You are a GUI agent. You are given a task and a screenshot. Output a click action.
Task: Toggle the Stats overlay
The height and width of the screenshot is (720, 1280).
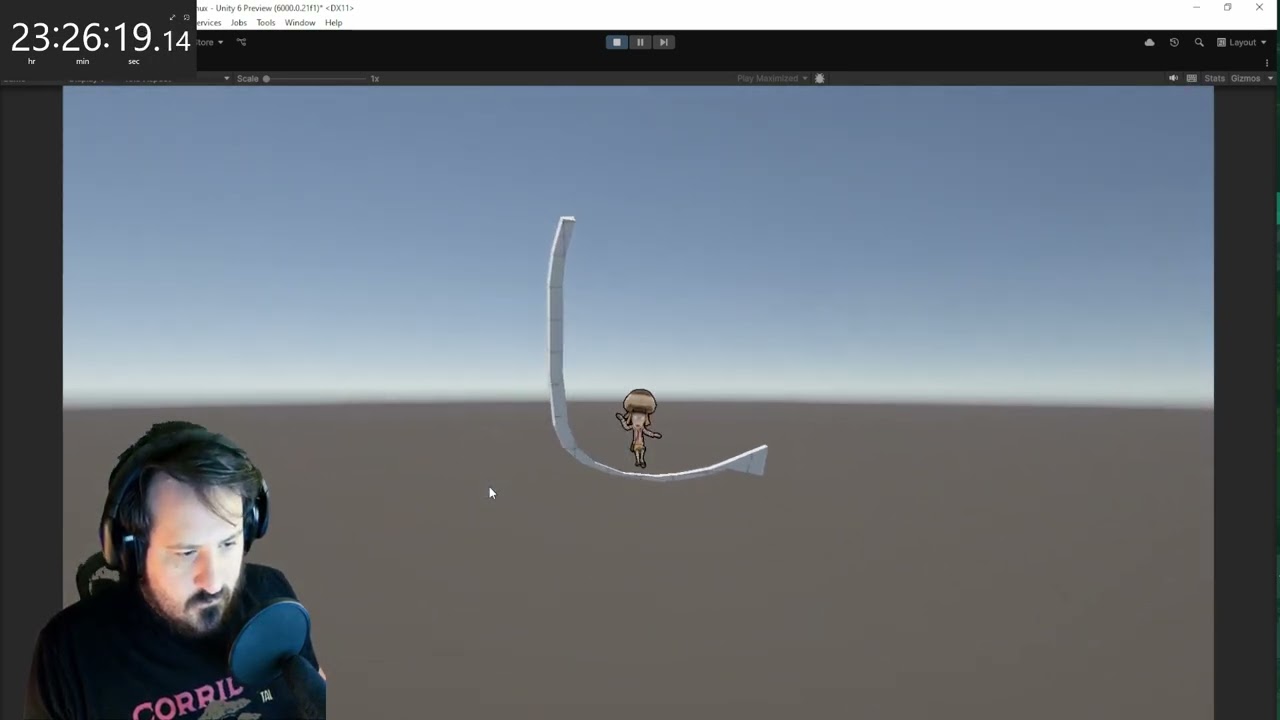click(1214, 78)
